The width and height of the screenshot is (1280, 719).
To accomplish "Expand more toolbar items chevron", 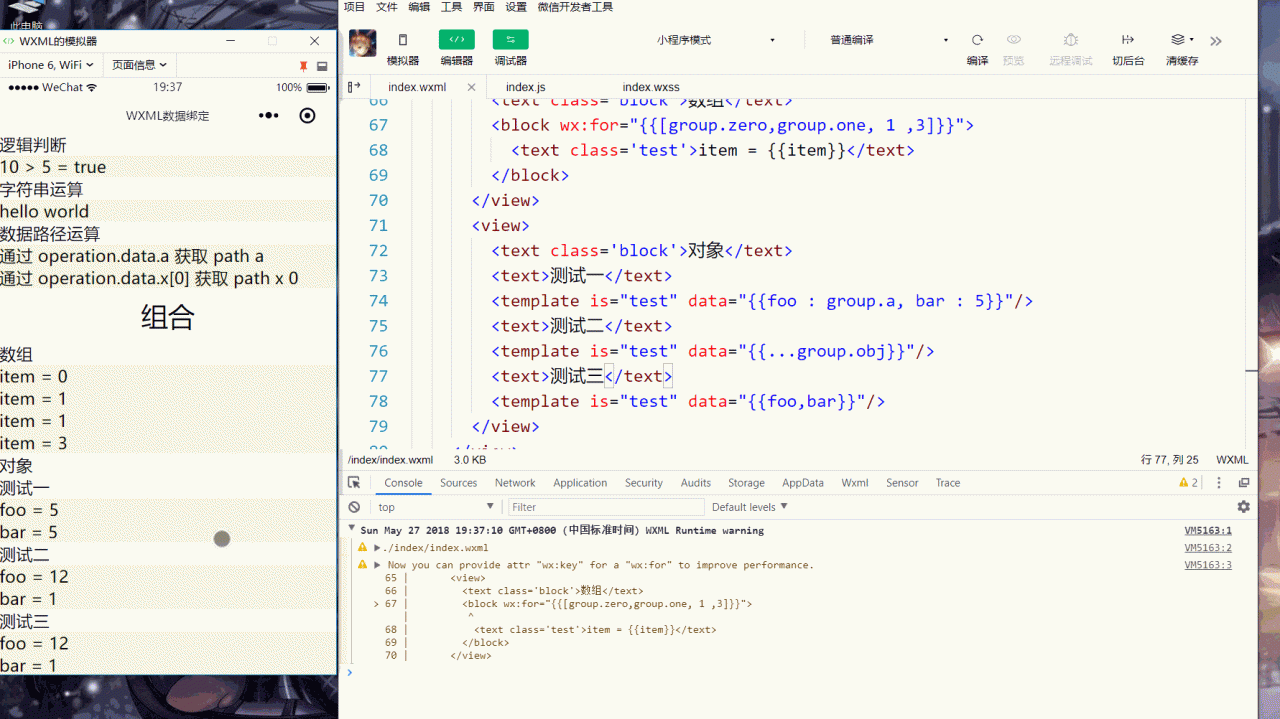I will pos(1216,41).
